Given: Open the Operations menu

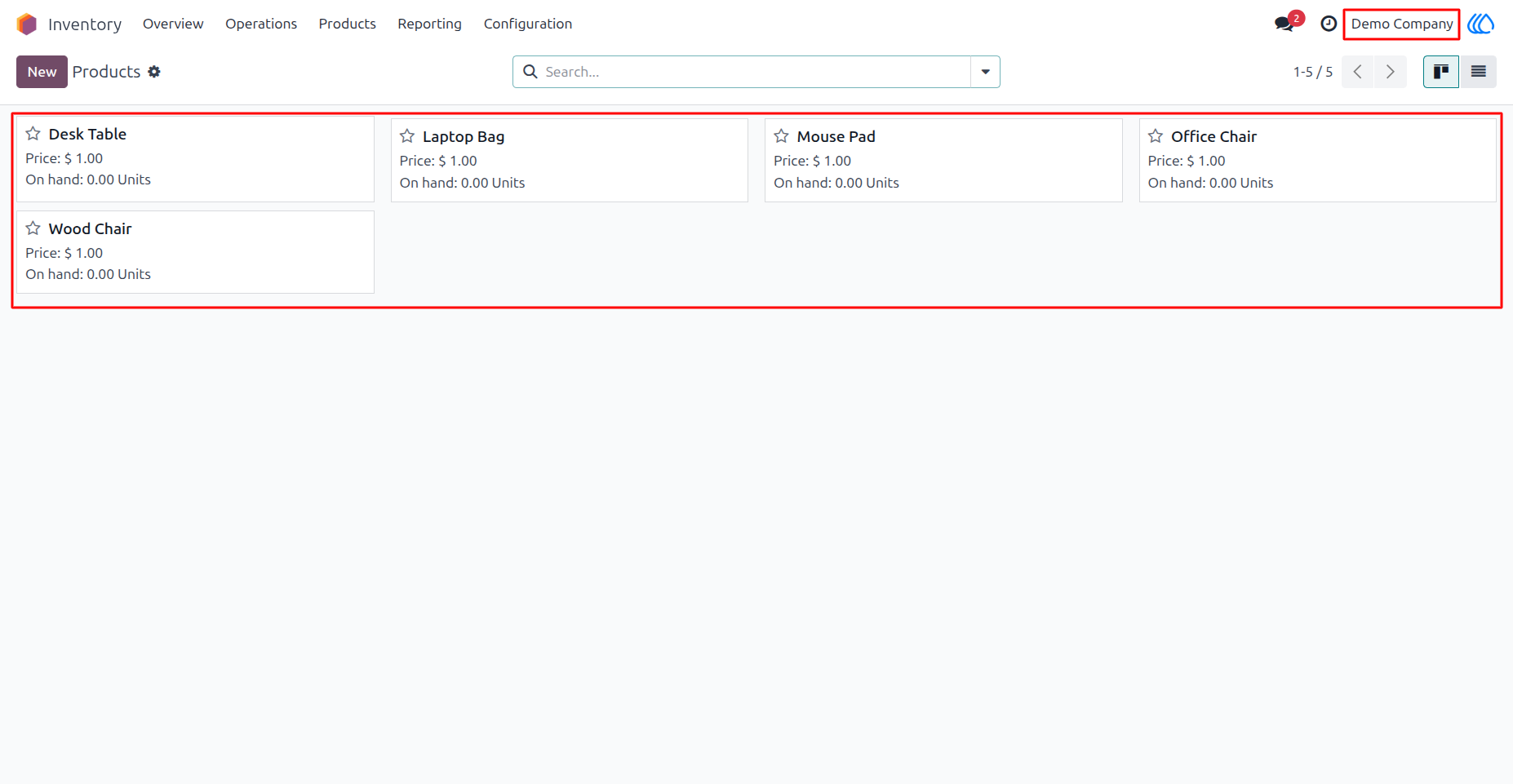Looking at the screenshot, I should [x=261, y=24].
